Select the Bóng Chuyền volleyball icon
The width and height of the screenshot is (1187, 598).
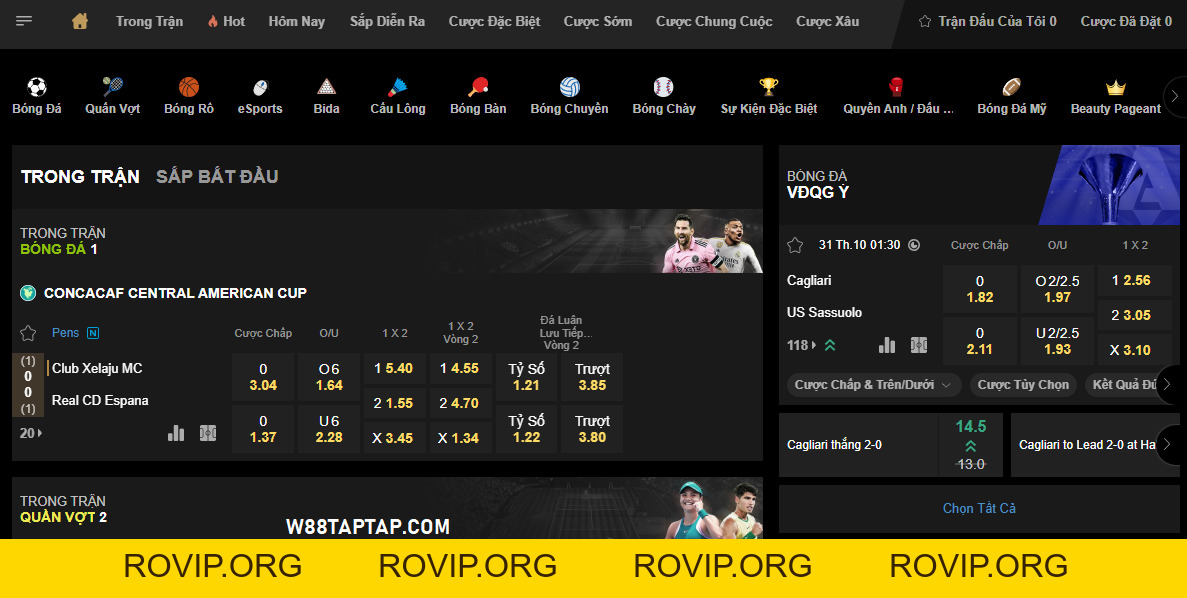click(569, 86)
